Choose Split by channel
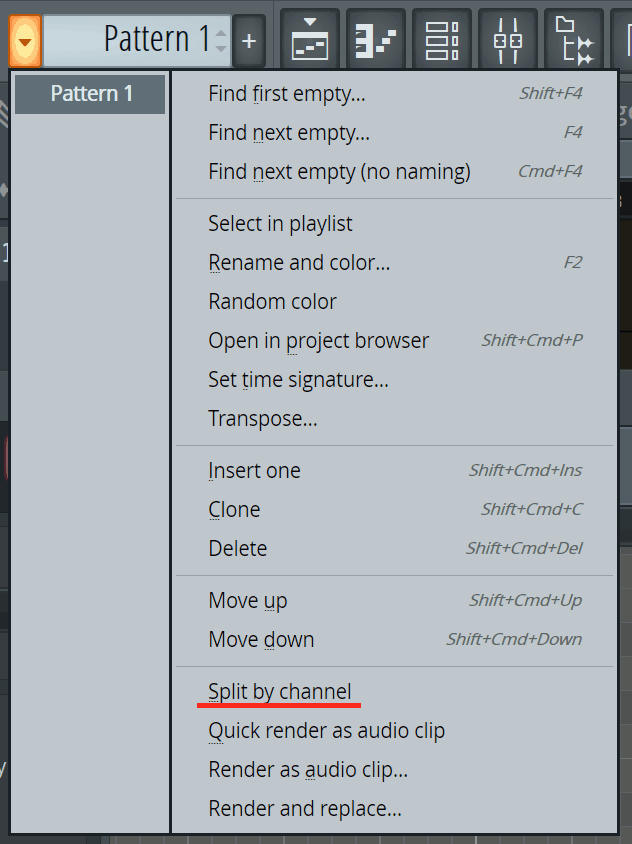Viewport: 632px width, 844px height. click(280, 691)
